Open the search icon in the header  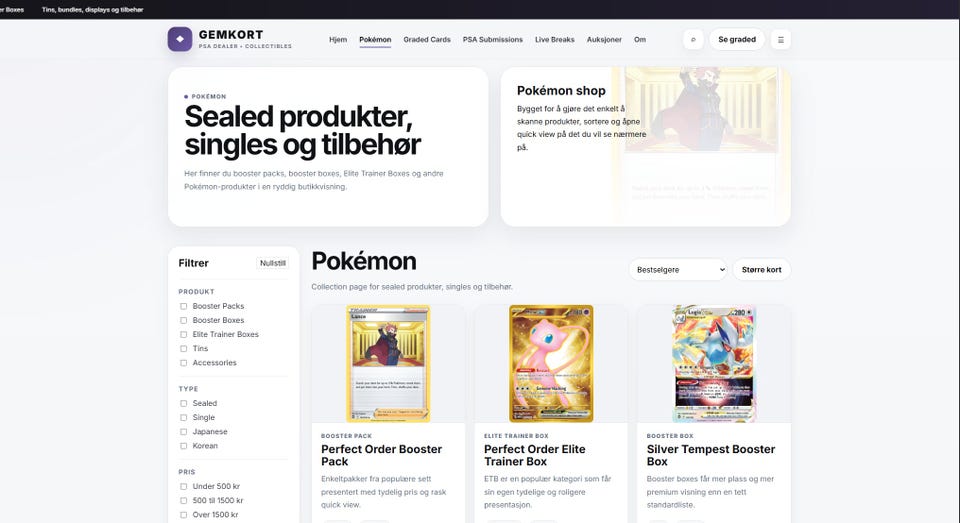tap(693, 40)
